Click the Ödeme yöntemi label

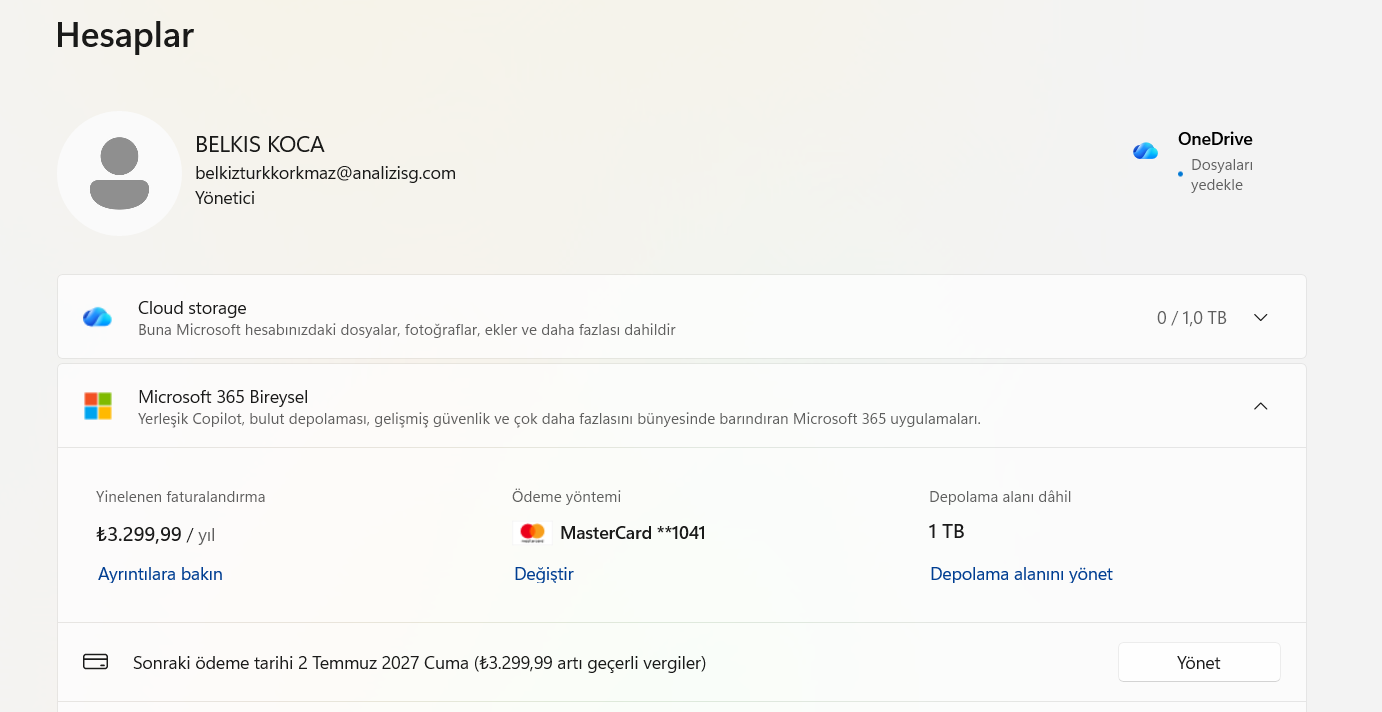pyautogui.click(x=567, y=497)
